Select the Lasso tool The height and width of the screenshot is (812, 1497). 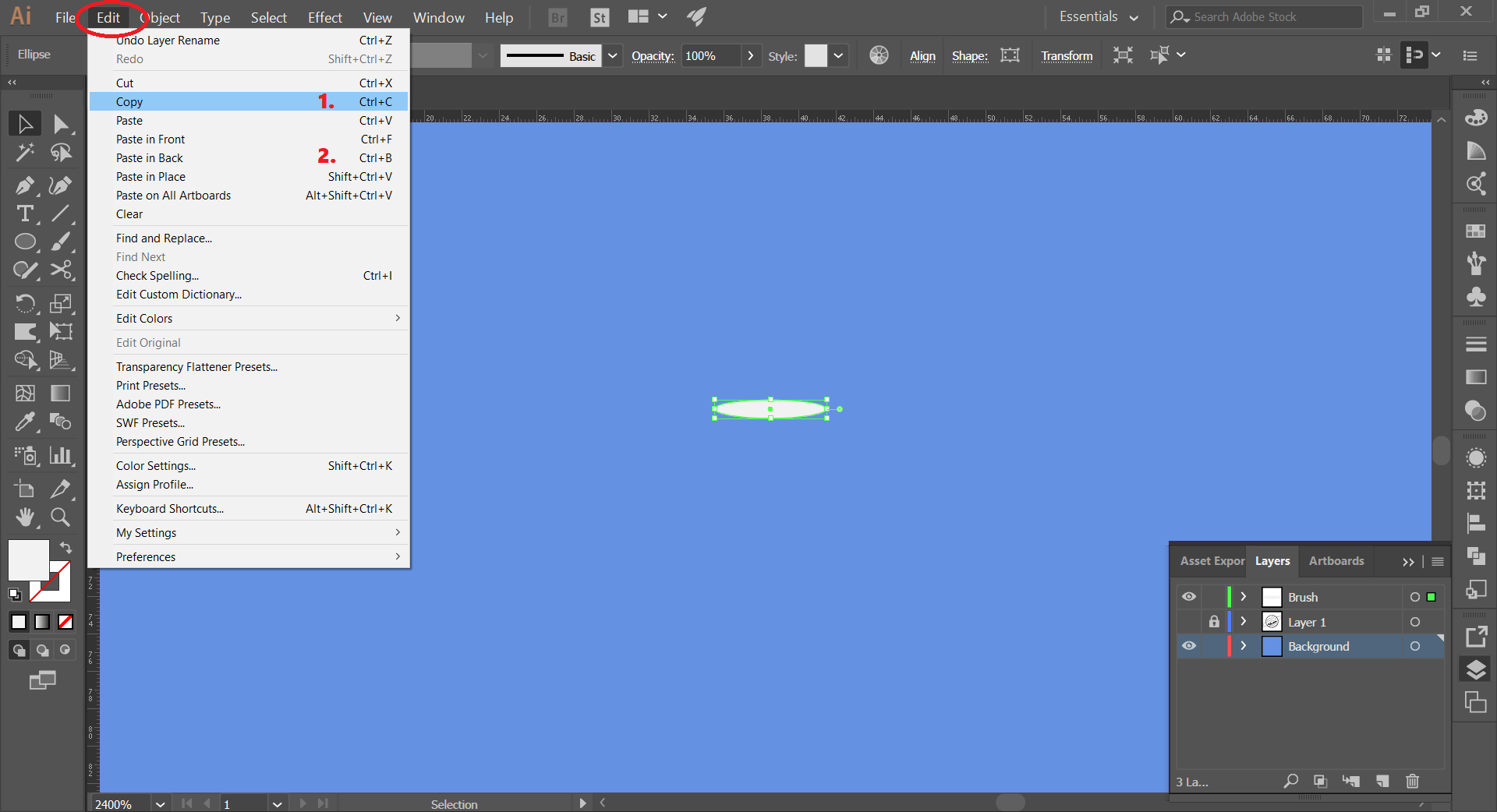pos(61,153)
